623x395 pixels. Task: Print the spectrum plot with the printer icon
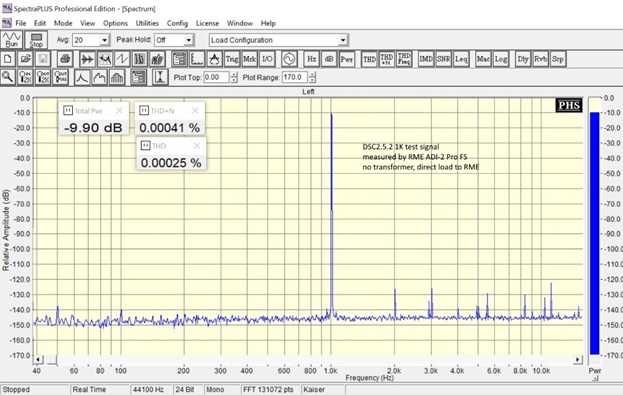pos(65,59)
